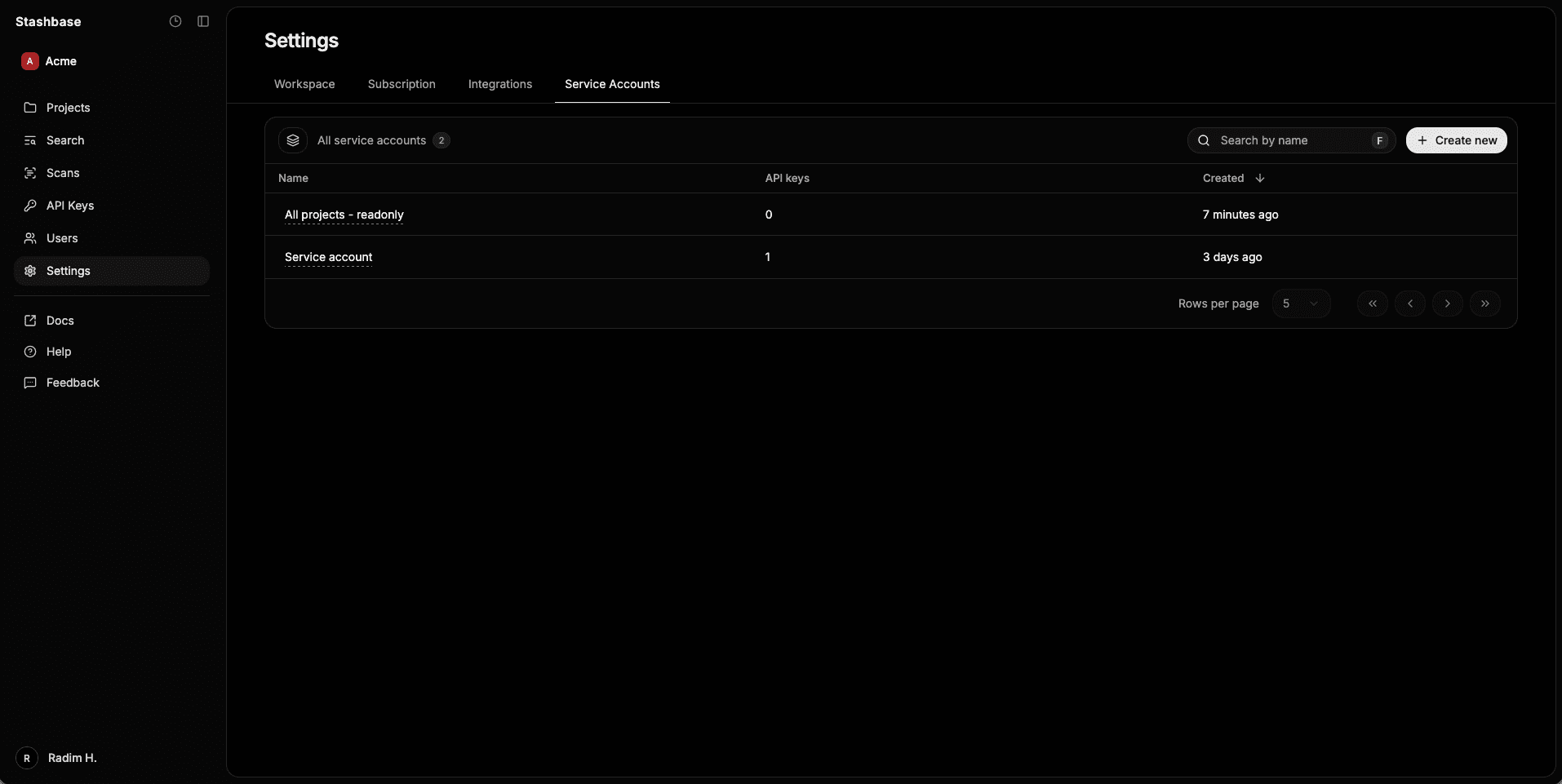Click the magnifier icon in search field
This screenshot has height=784, width=1562.
1204,140
